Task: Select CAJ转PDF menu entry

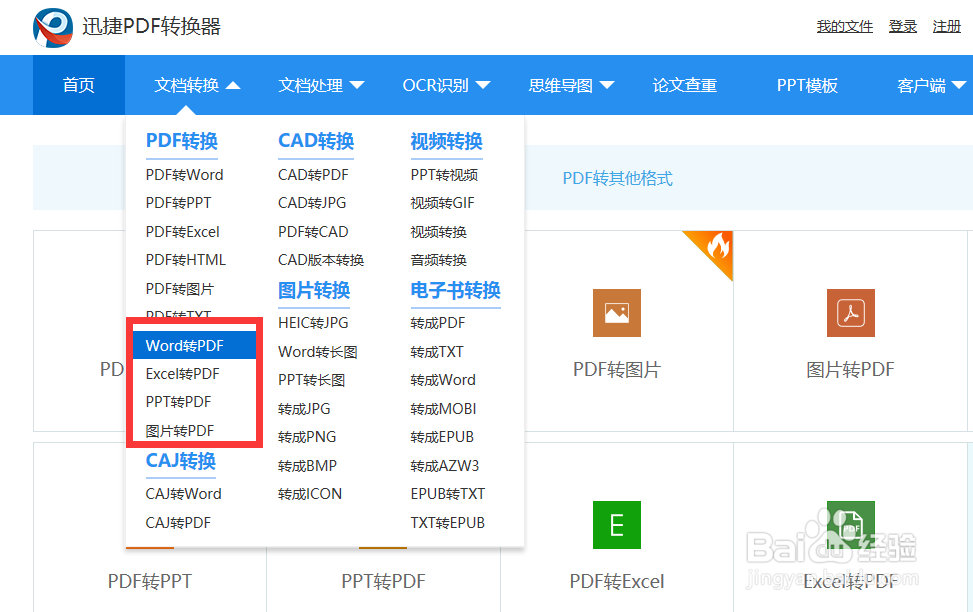Action: pos(178,523)
